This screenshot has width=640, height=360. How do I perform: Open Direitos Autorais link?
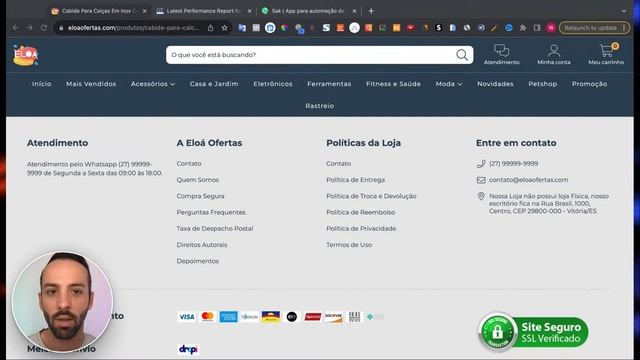click(202, 245)
